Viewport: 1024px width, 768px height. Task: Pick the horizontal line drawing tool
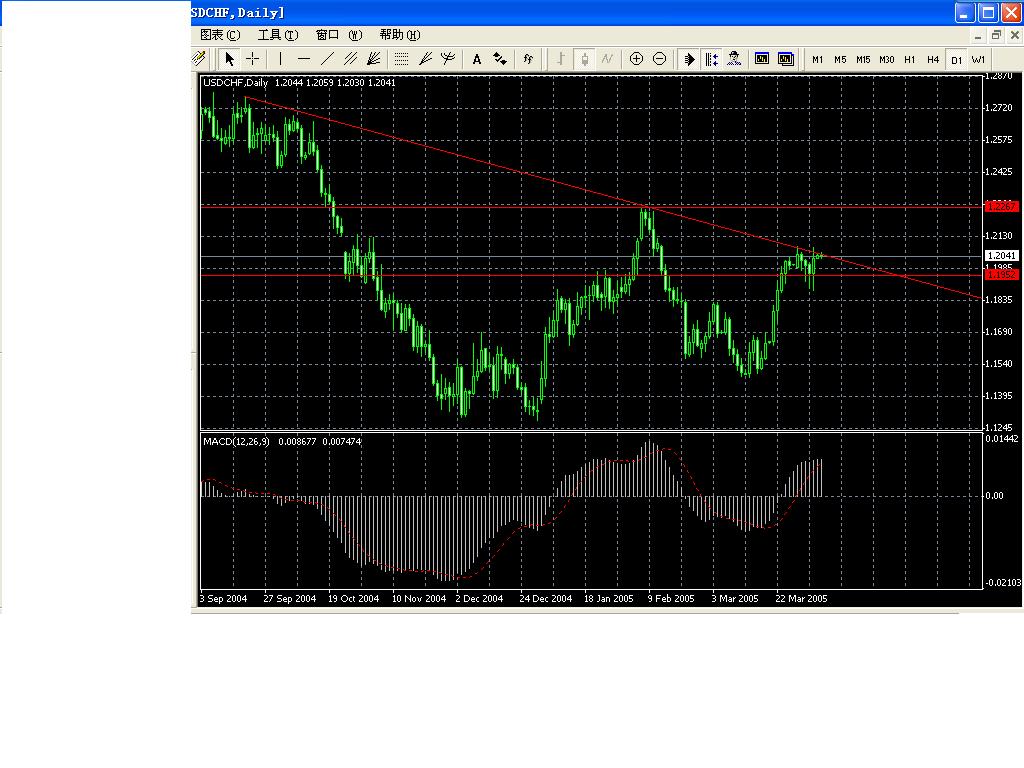[304, 59]
